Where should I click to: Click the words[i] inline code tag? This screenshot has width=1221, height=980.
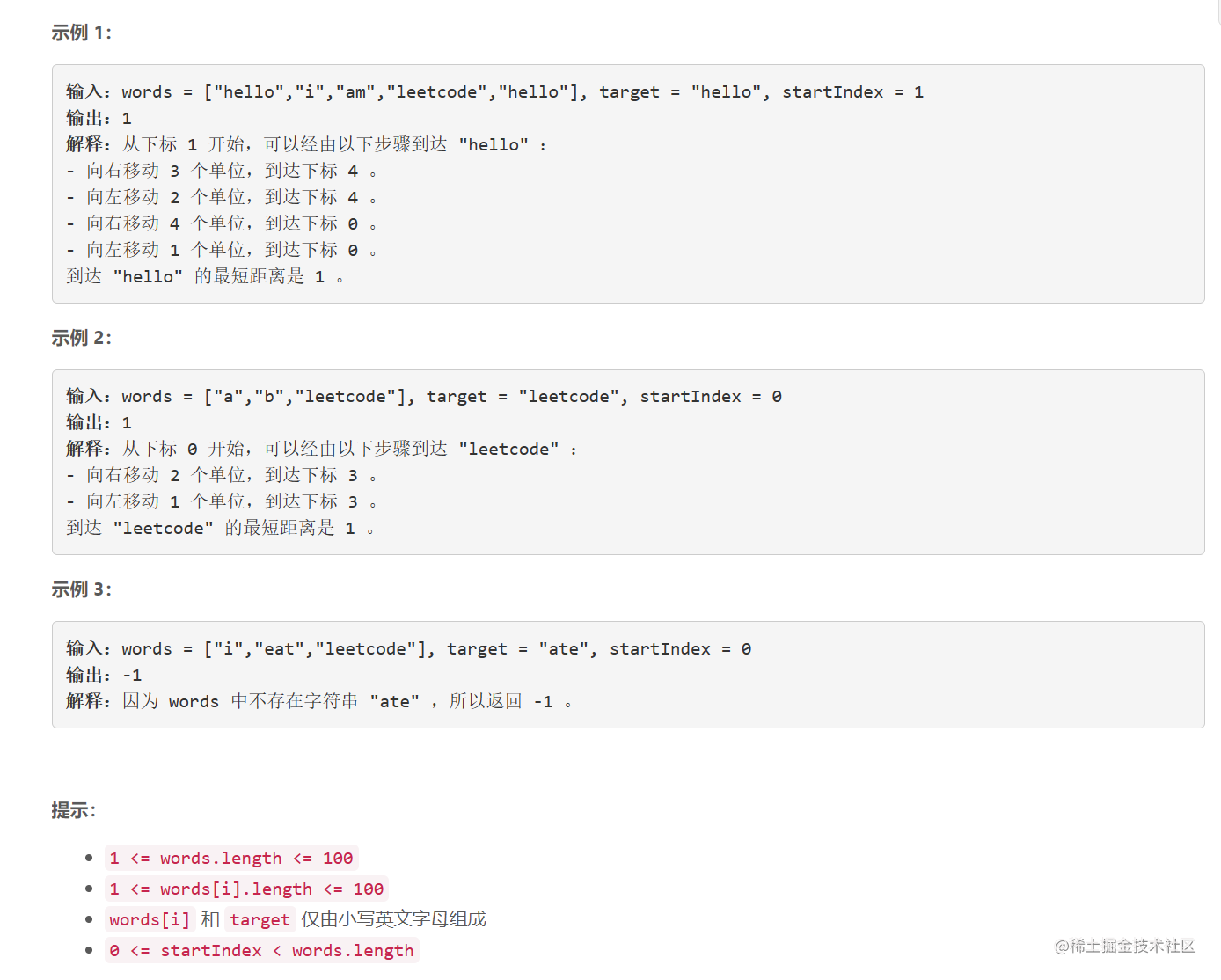(150, 919)
